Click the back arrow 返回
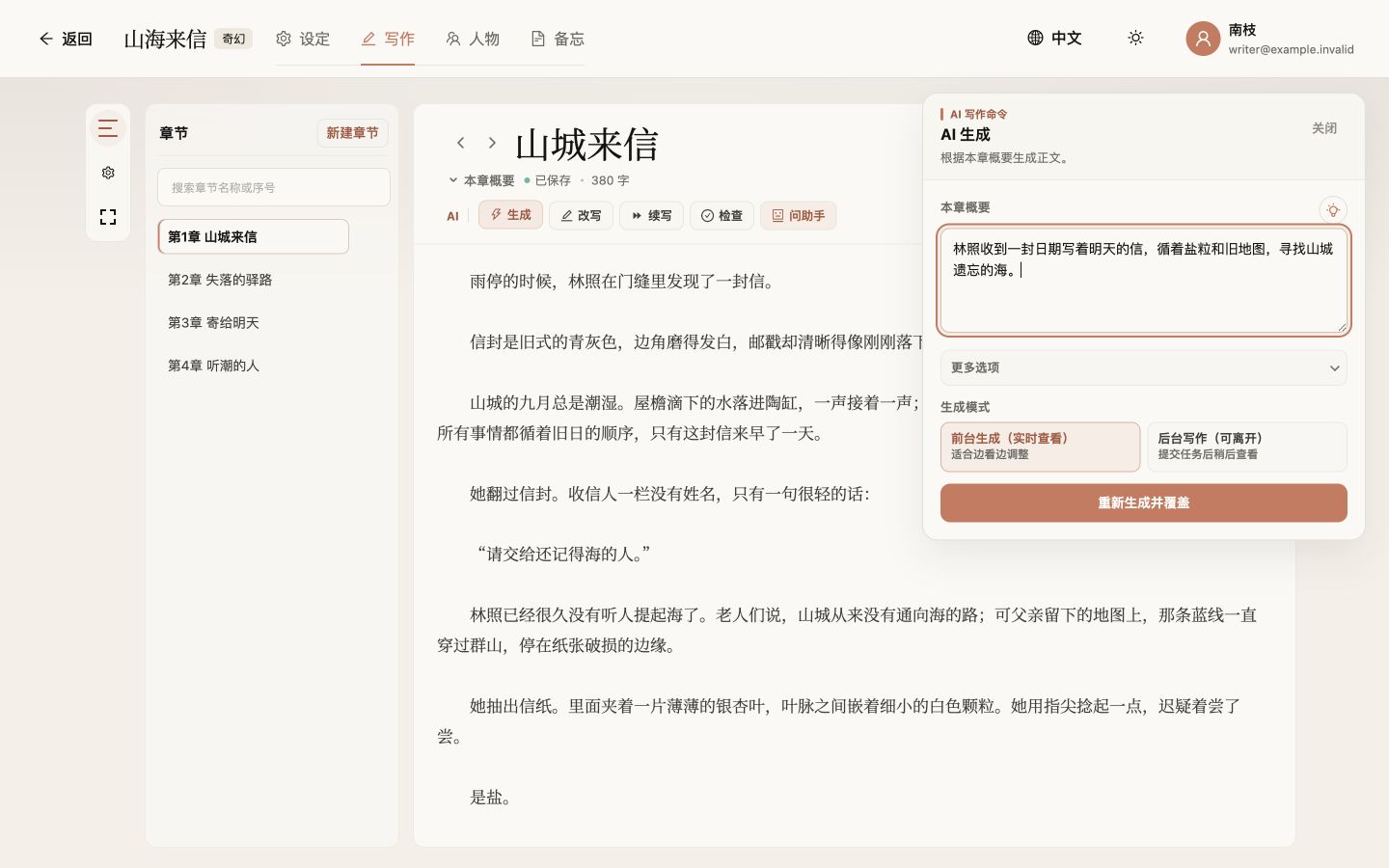The width and height of the screenshot is (1389, 868). [x=65, y=39]
